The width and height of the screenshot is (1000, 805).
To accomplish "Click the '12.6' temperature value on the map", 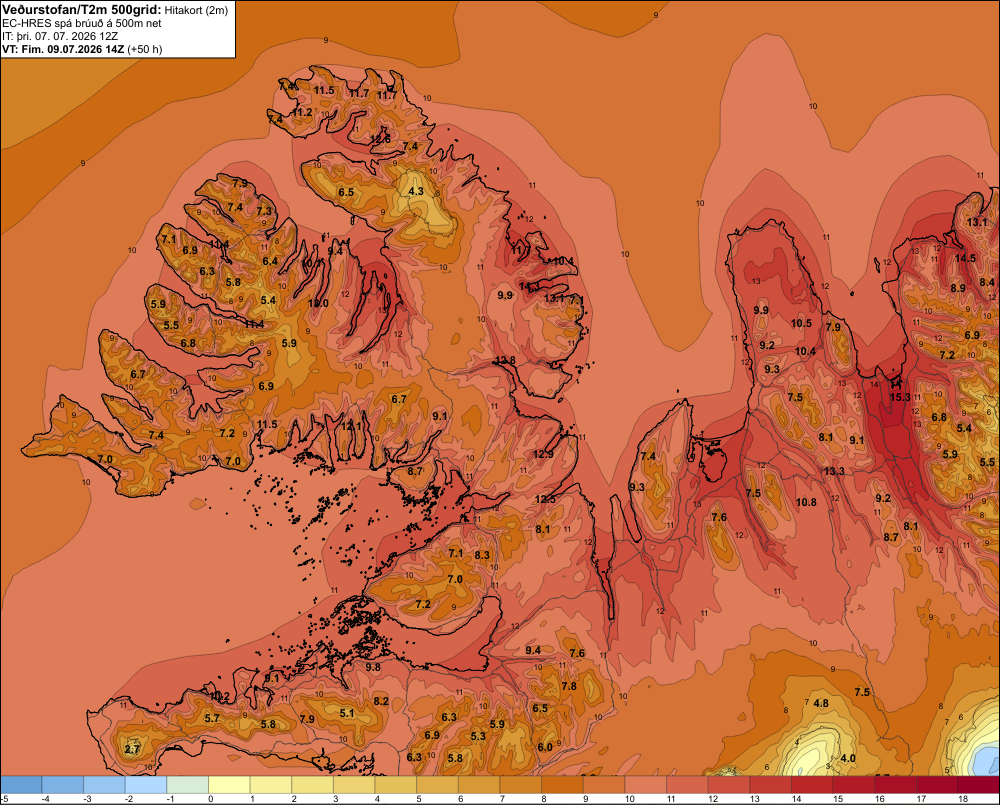I will (380, 139).
